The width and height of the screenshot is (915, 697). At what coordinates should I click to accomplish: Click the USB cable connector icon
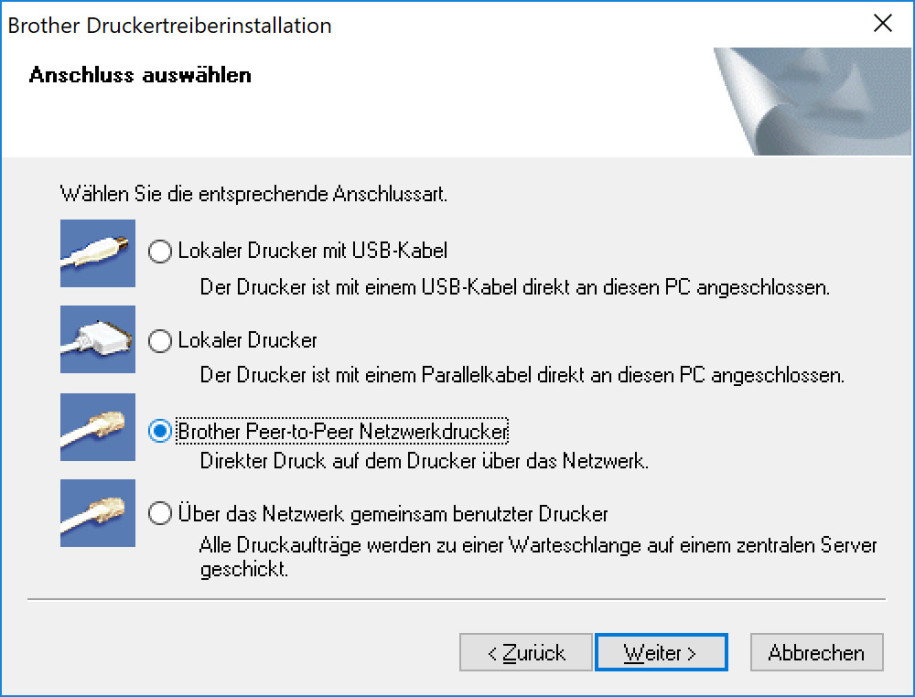click(x=97, y=253)
